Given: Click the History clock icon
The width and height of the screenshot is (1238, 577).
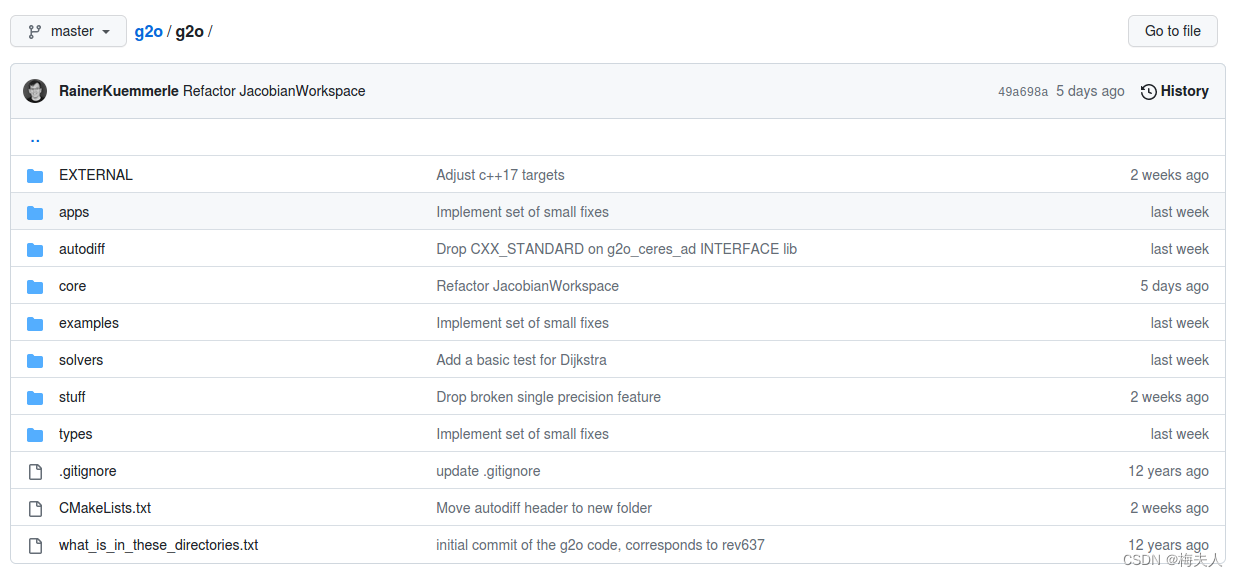Looking at the screenshot, I should [x=1148, y=91].
